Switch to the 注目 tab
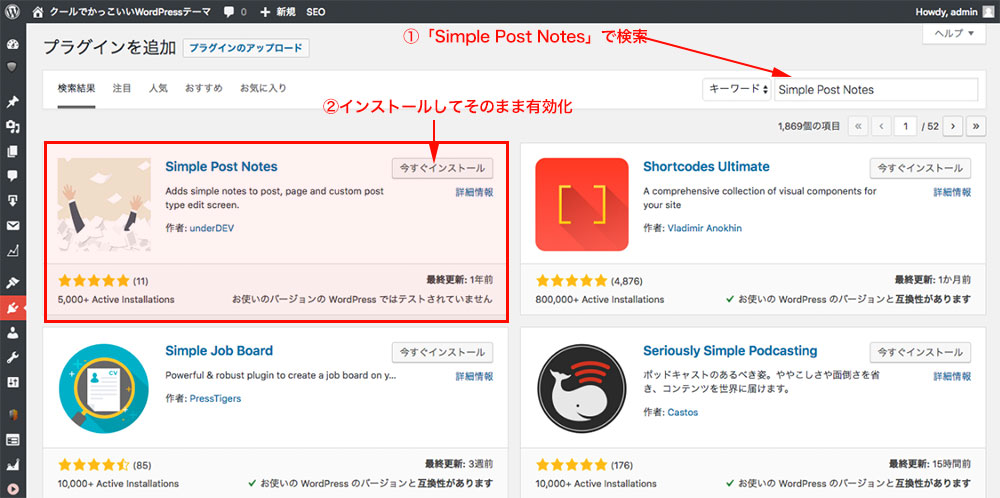 point(122,89)
